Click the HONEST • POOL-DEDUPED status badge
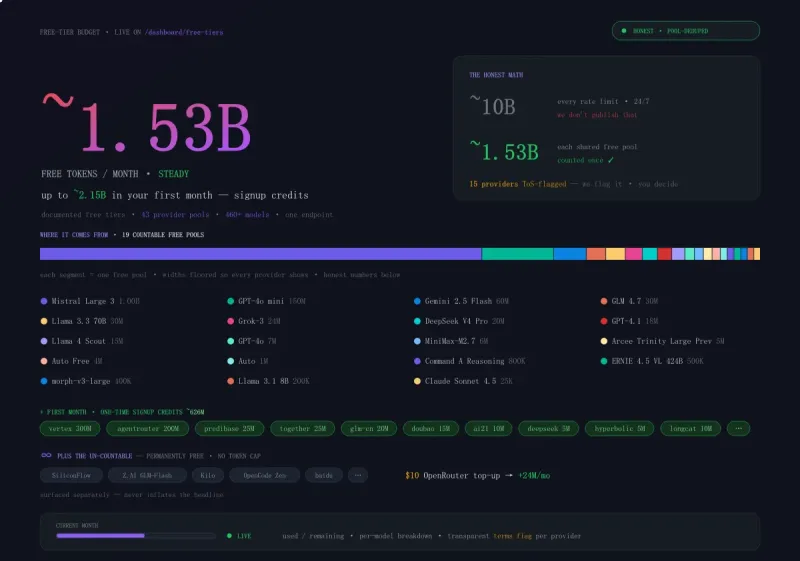 686,31
